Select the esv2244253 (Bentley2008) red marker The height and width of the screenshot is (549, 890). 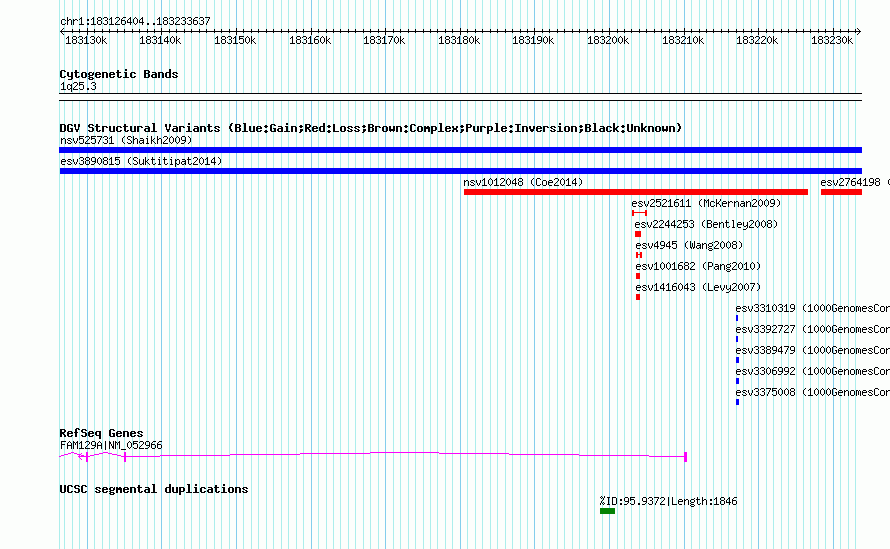(638, 234)
